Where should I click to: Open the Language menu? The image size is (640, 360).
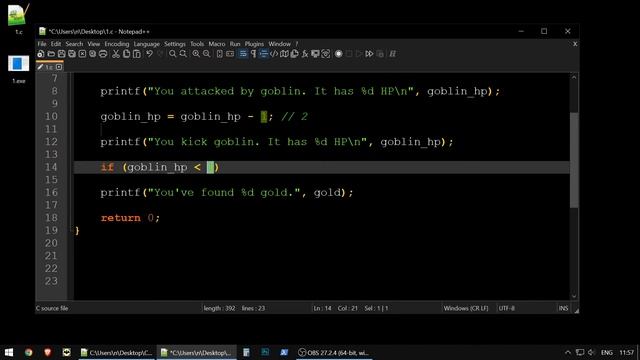click(x=147, y=44)
